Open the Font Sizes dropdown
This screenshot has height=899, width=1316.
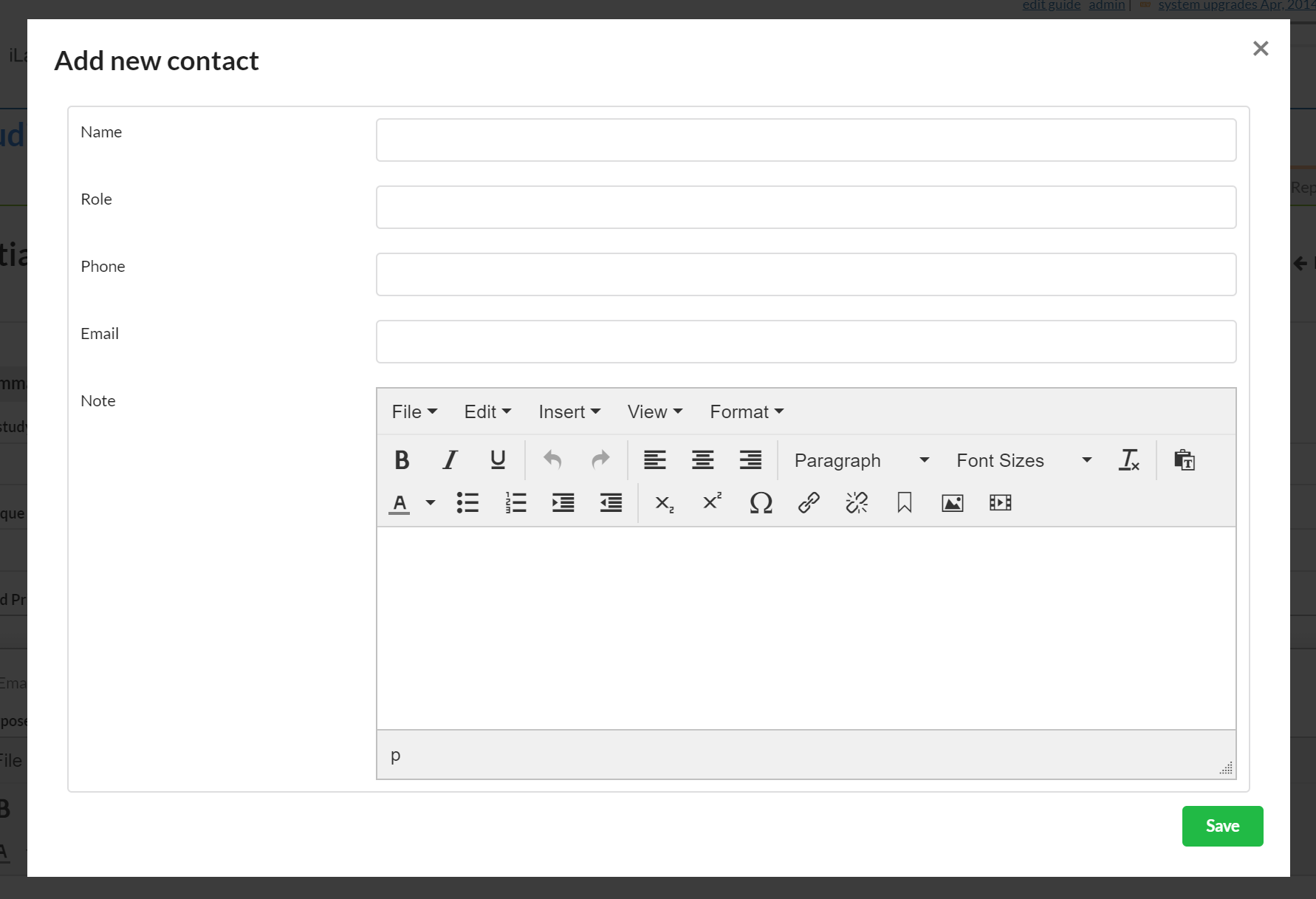[1023, 460]
